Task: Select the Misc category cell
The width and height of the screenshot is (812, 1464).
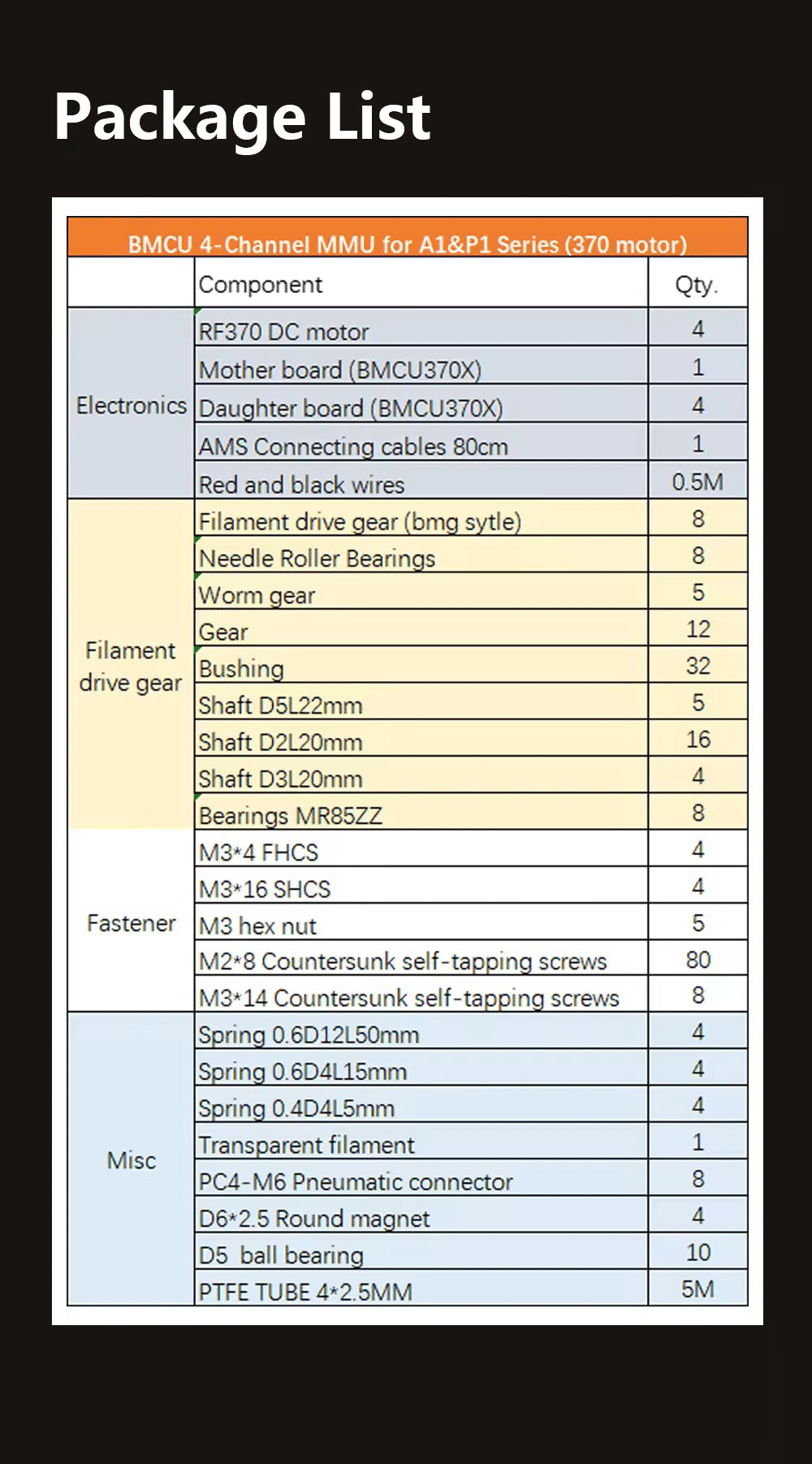Action: tap(131, 1160)
